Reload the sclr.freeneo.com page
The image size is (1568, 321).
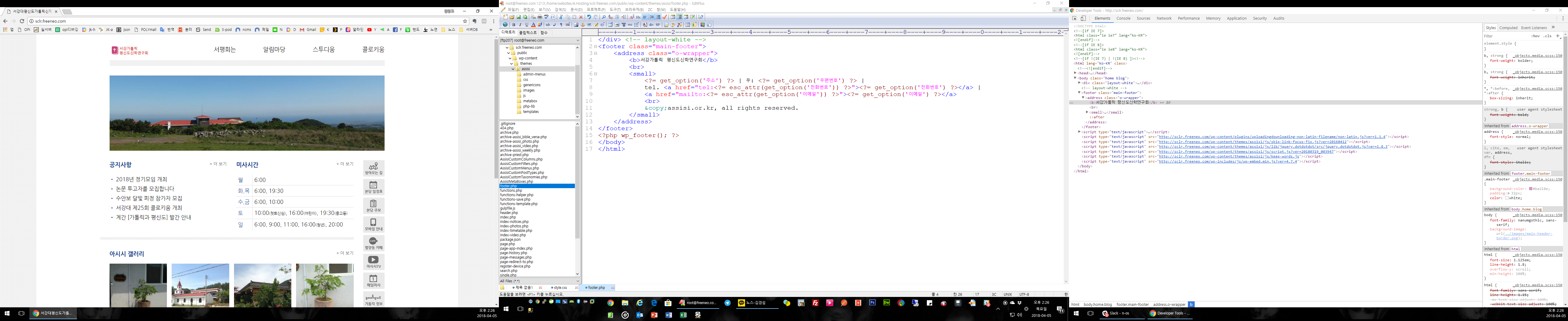tap(22, 21)
